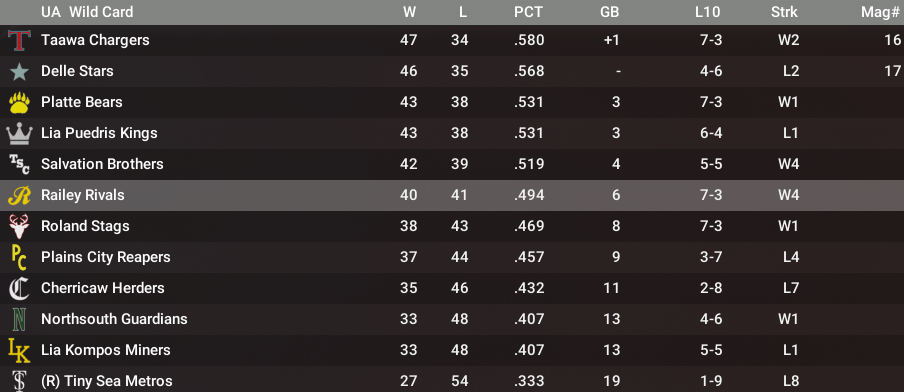Click the Salvation Brothers TSC logo
Viewport: 904px width, 392px height.
(19, 165)
